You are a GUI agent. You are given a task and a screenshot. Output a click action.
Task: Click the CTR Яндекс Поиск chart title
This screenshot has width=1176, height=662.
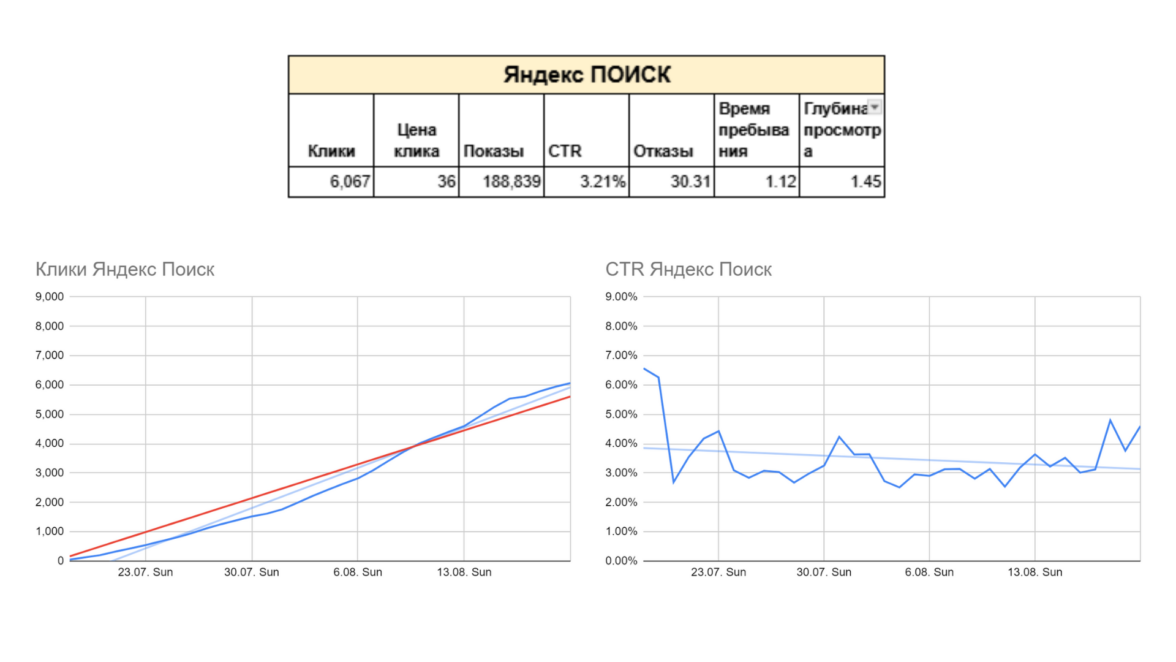tap(688, 269)
